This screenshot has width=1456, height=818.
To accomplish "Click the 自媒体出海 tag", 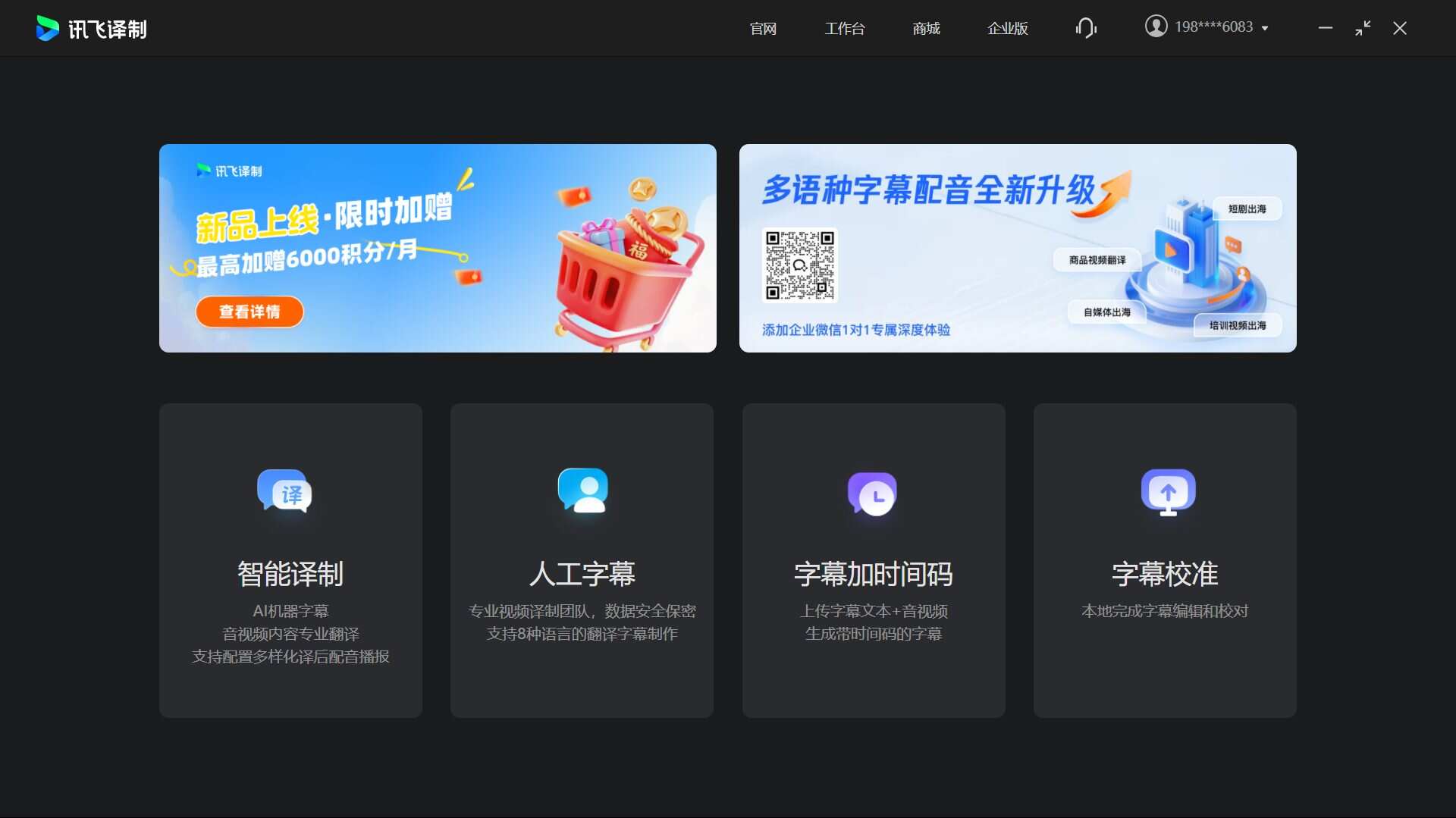I will (1107, 312).
